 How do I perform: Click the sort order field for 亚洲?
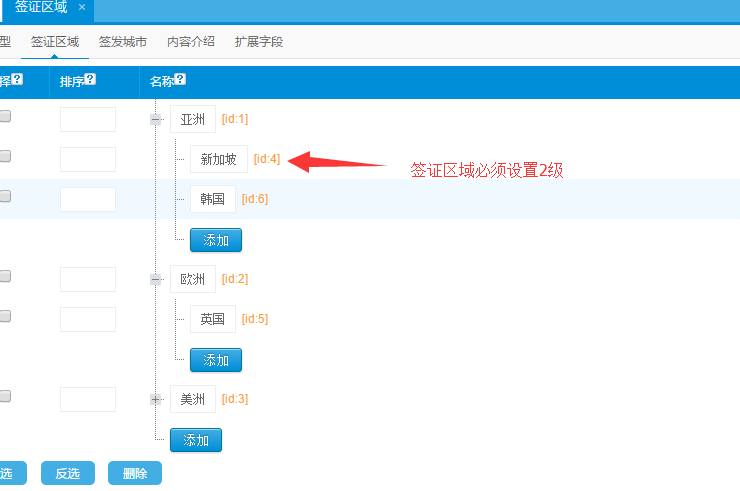(88, 120)
